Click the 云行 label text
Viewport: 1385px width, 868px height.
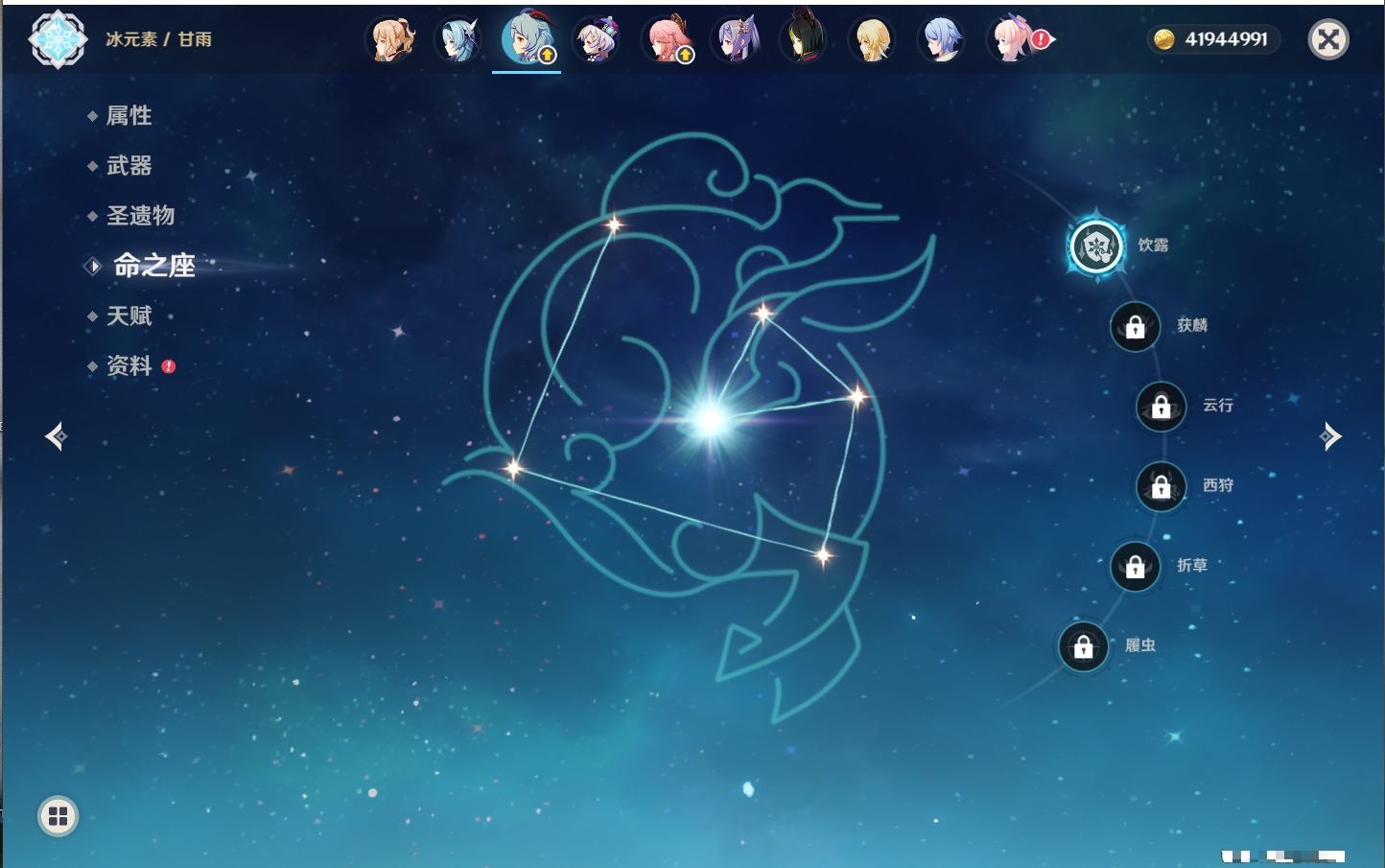click(1218, 406)
